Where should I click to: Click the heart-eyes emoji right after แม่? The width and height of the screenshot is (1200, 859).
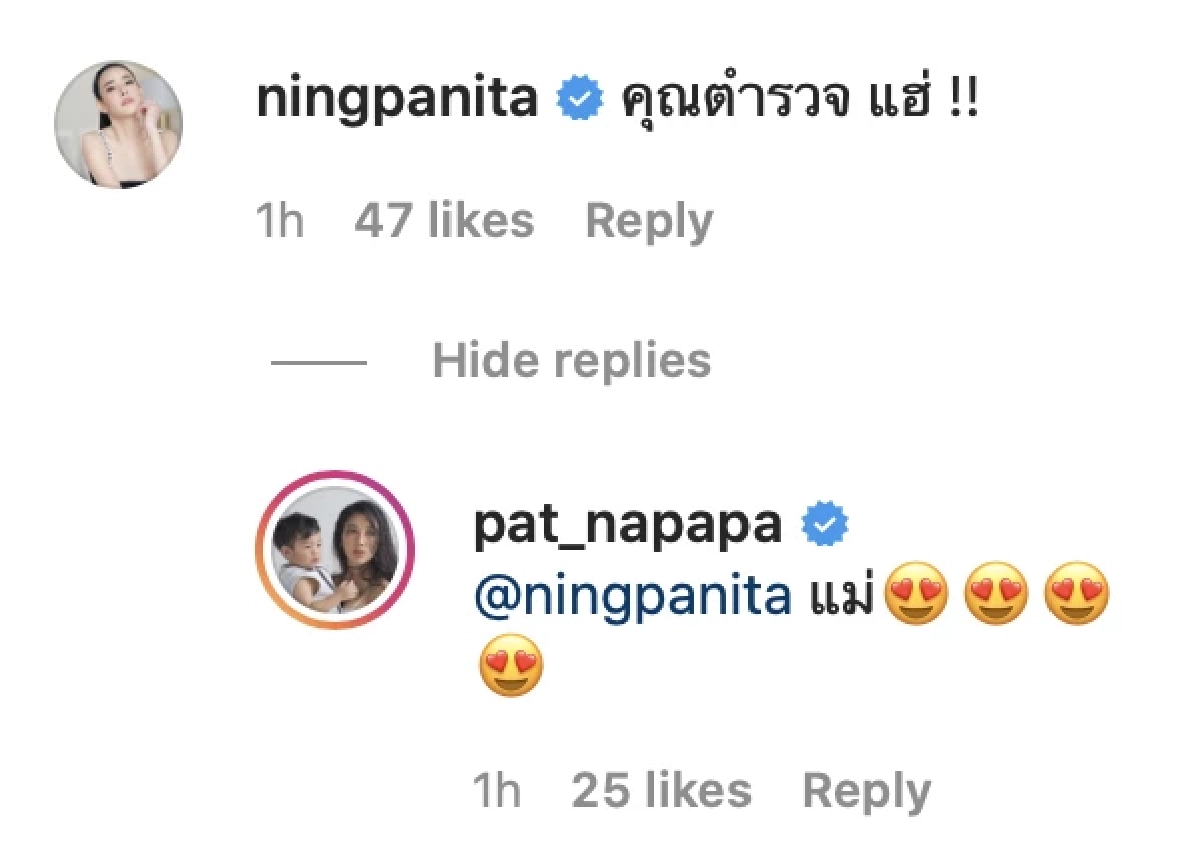click(919, 594)
